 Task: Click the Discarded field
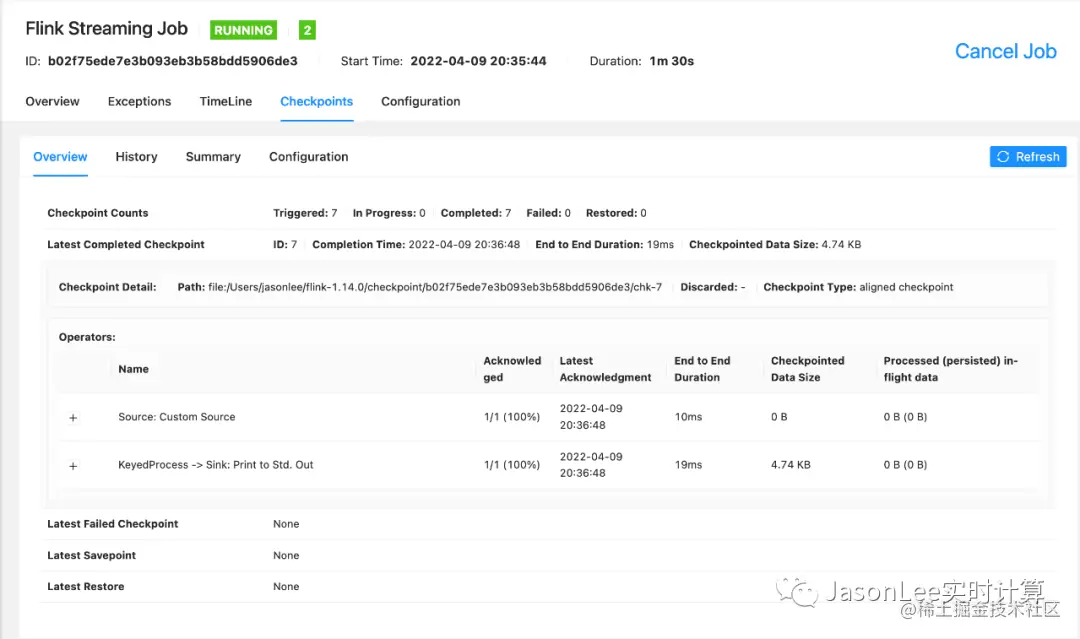click(713, 287)
